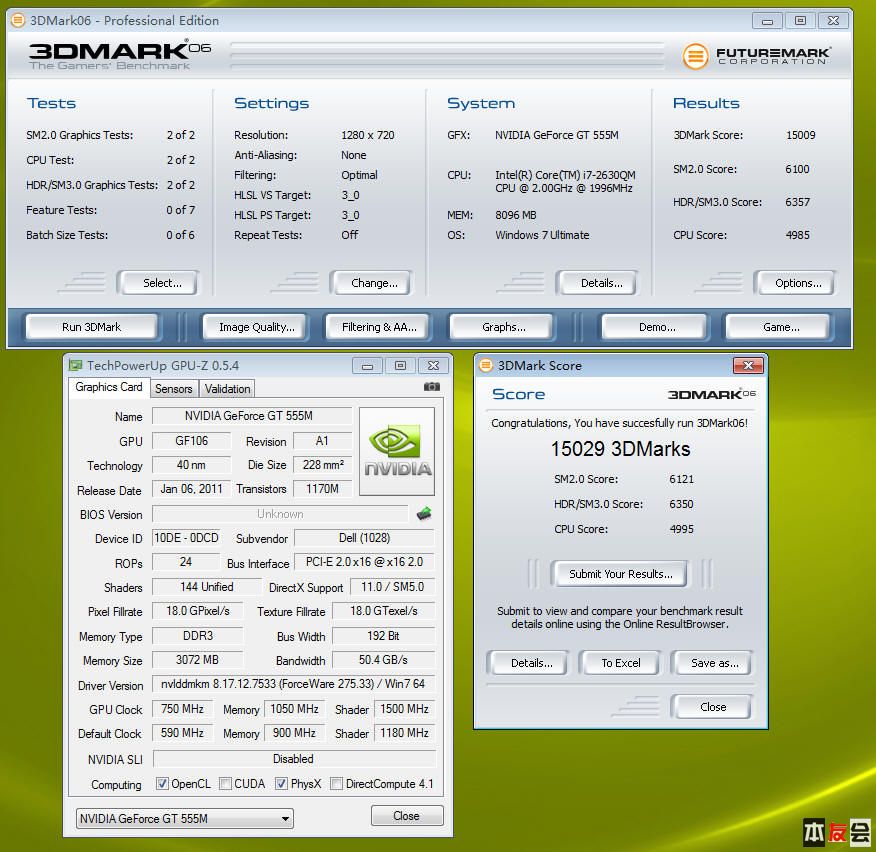This screenshot has width=876, height=852.
Task: Uncheck the OpenCL checkbox in GPU-Z
Action: tap(162, 784)
